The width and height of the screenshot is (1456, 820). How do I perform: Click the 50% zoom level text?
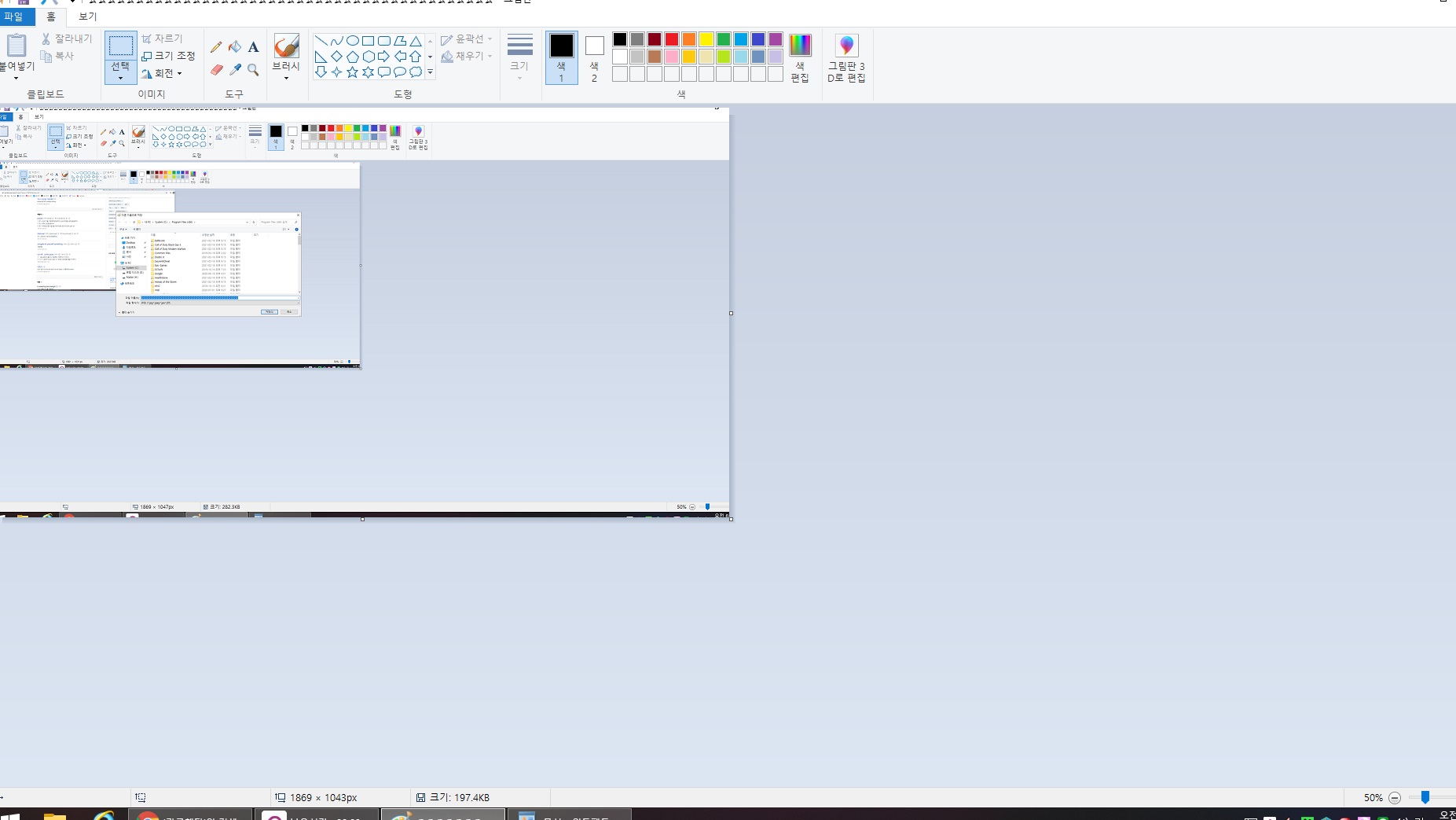click(1373, 797)
